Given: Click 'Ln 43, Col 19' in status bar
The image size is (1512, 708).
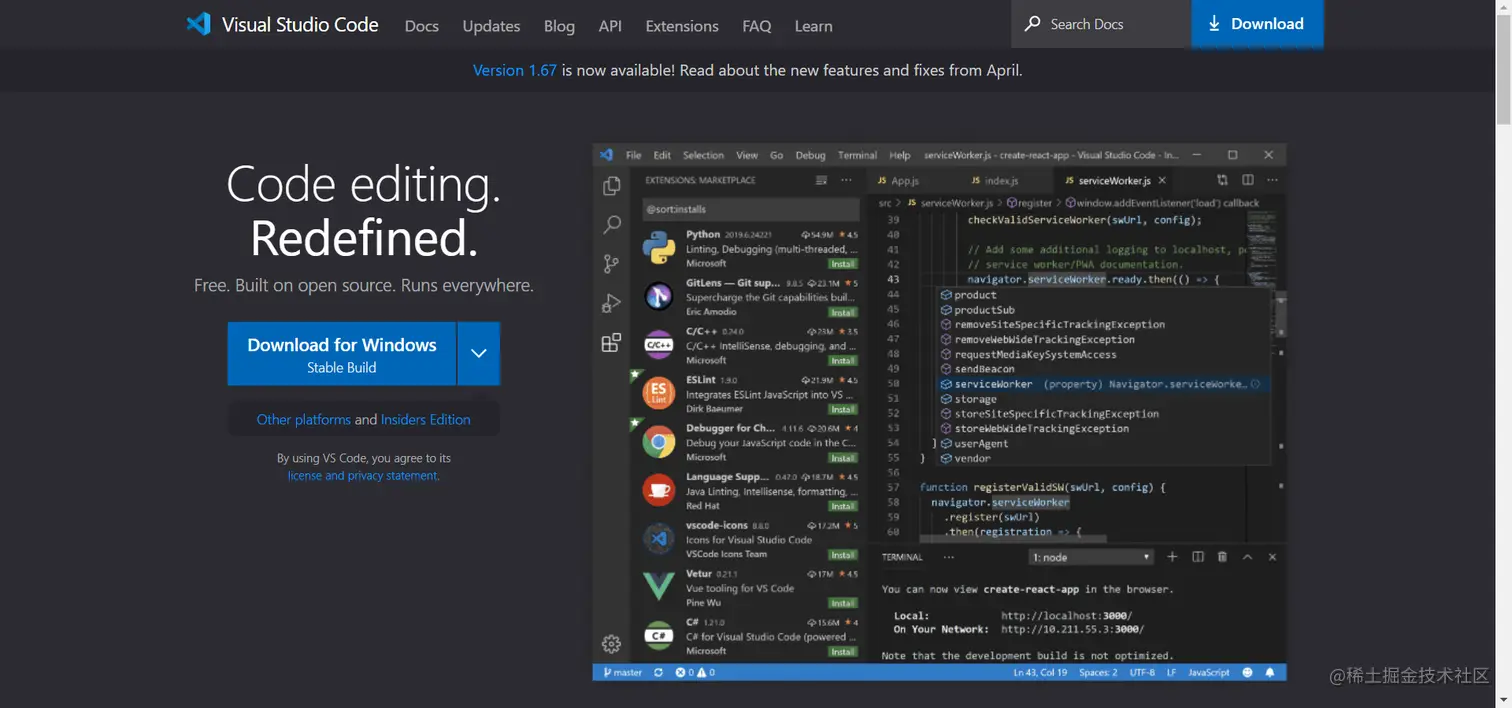Looking at the screenshot, I should point(1040,673).
